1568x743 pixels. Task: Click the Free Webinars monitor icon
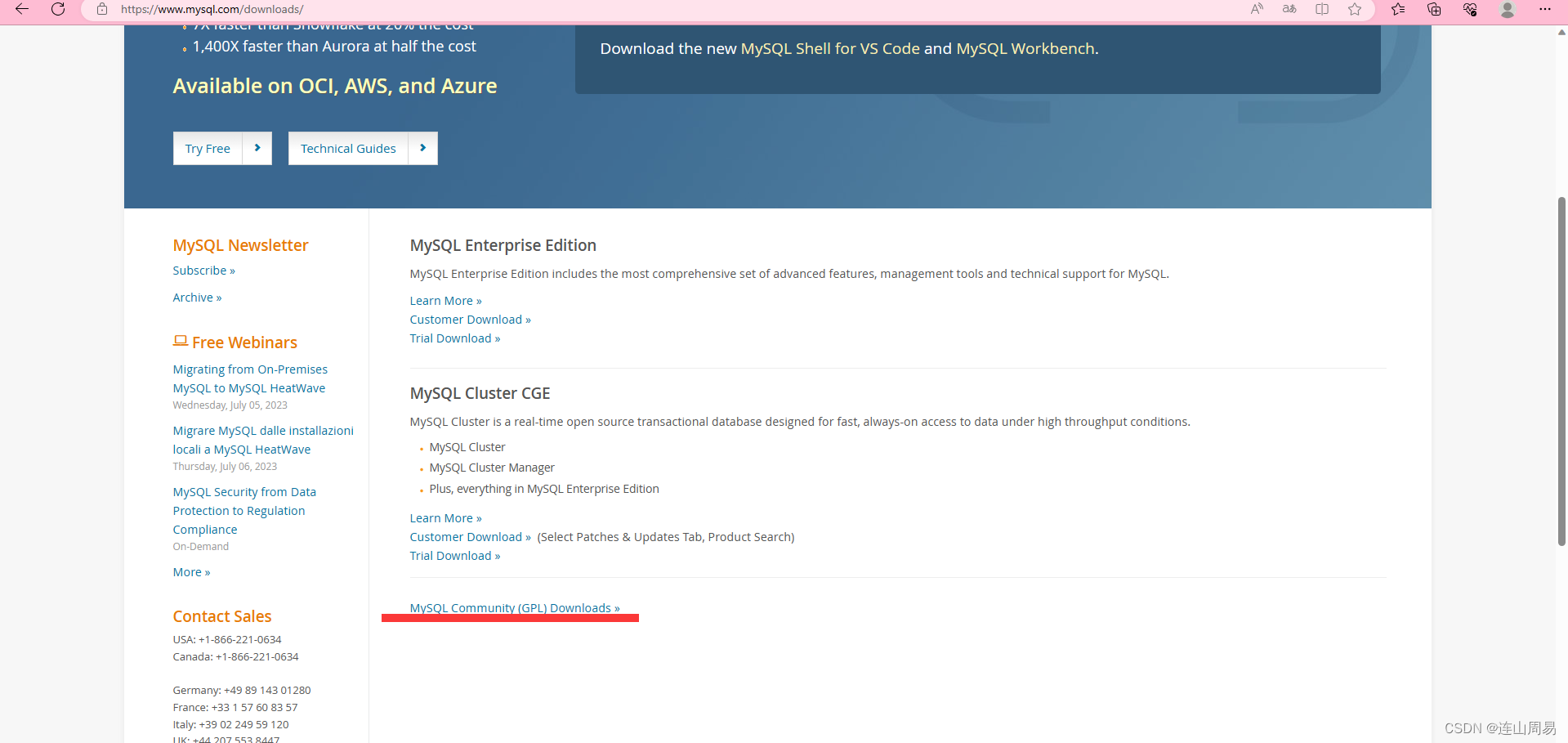[x=181, y=340]
